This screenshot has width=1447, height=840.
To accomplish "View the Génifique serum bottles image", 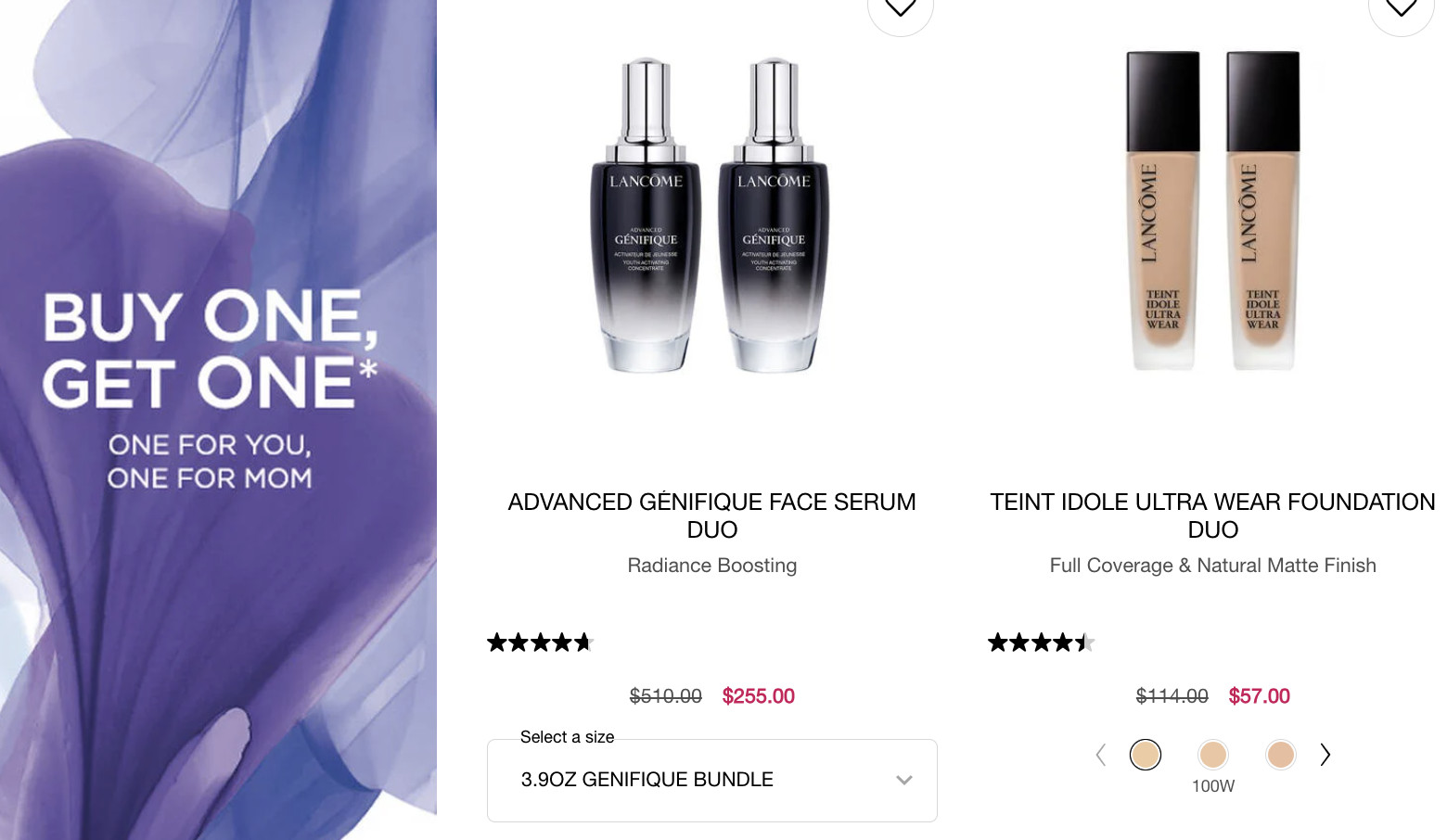I will click(x=711, y=215).
